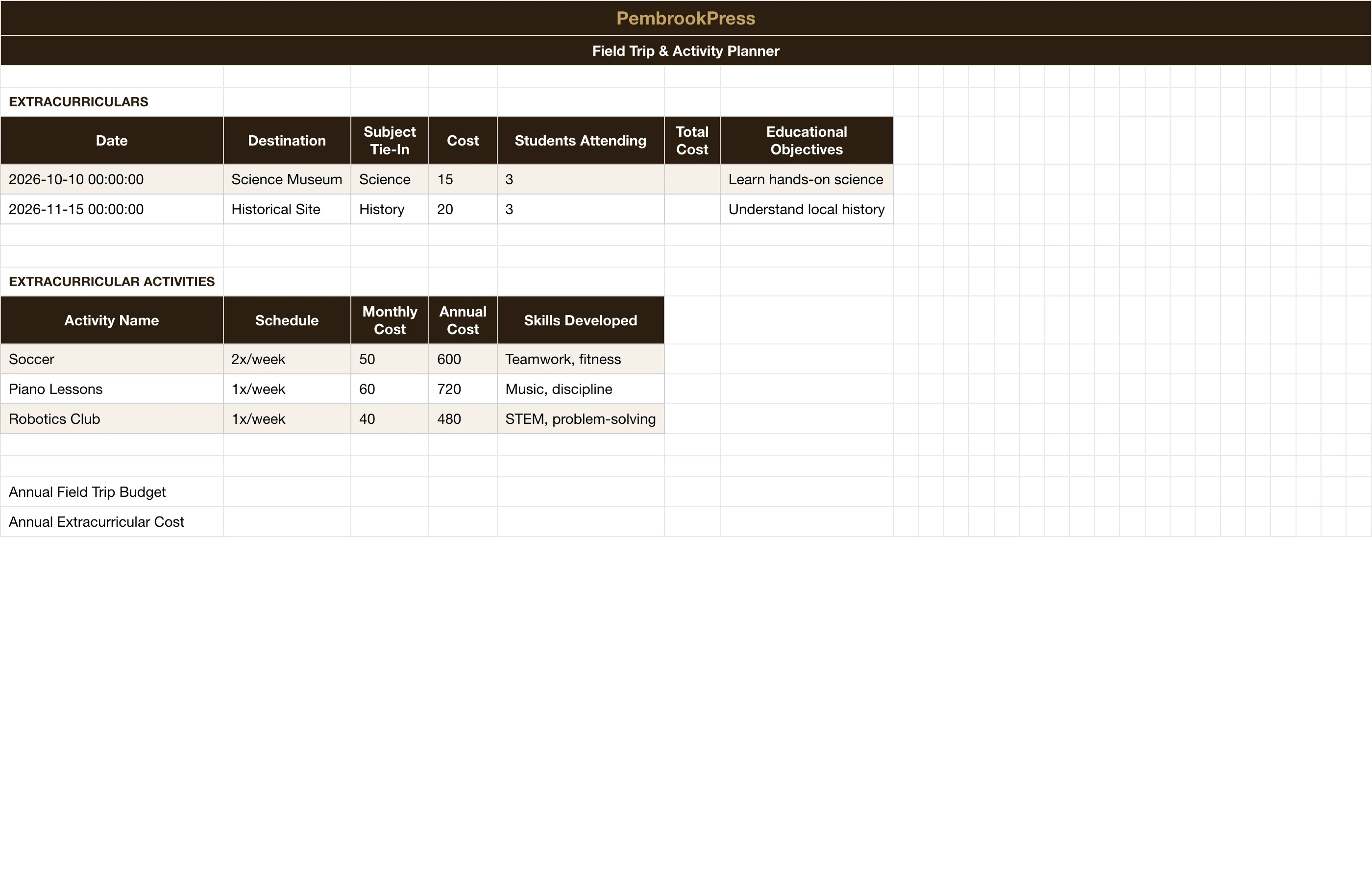Select Music, discipline skills cell
1372x882 pixels.
(x=581, y=389)
